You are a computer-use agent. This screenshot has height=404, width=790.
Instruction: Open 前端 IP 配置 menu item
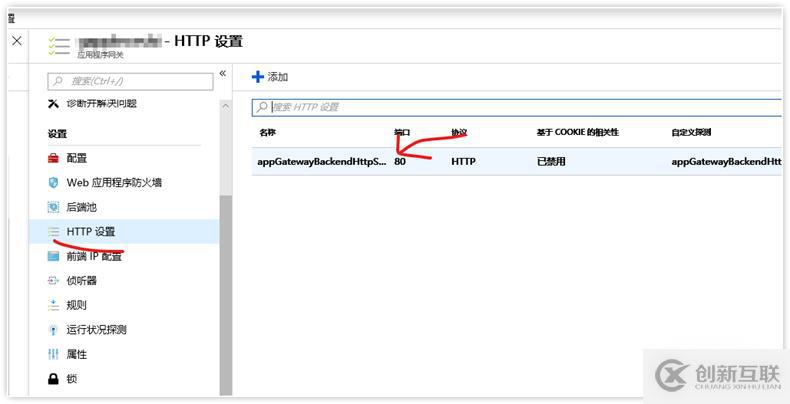(x=94, y=256)
